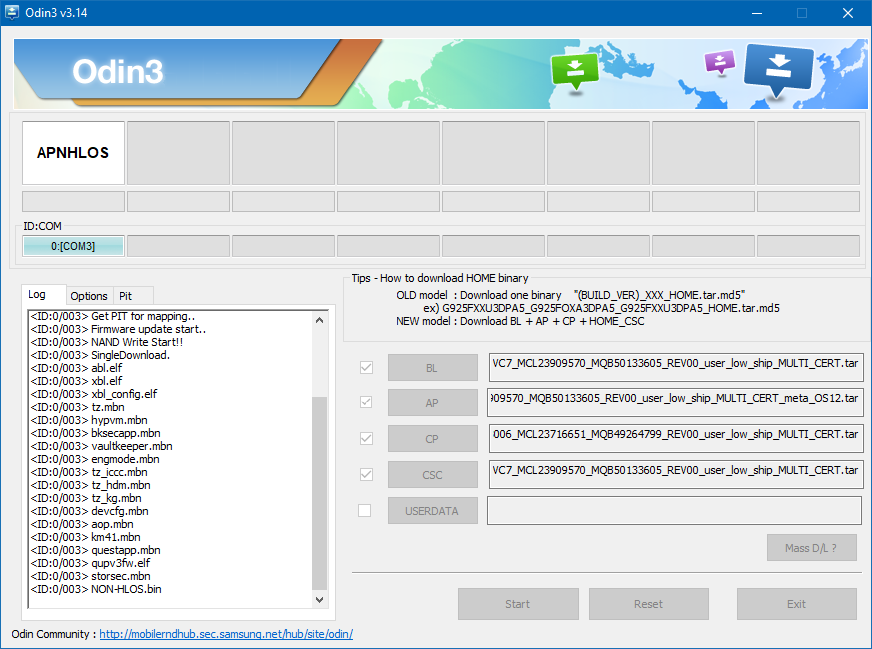
Task: Toggle the CSC checkbox
Action: (x=366, y=474)
